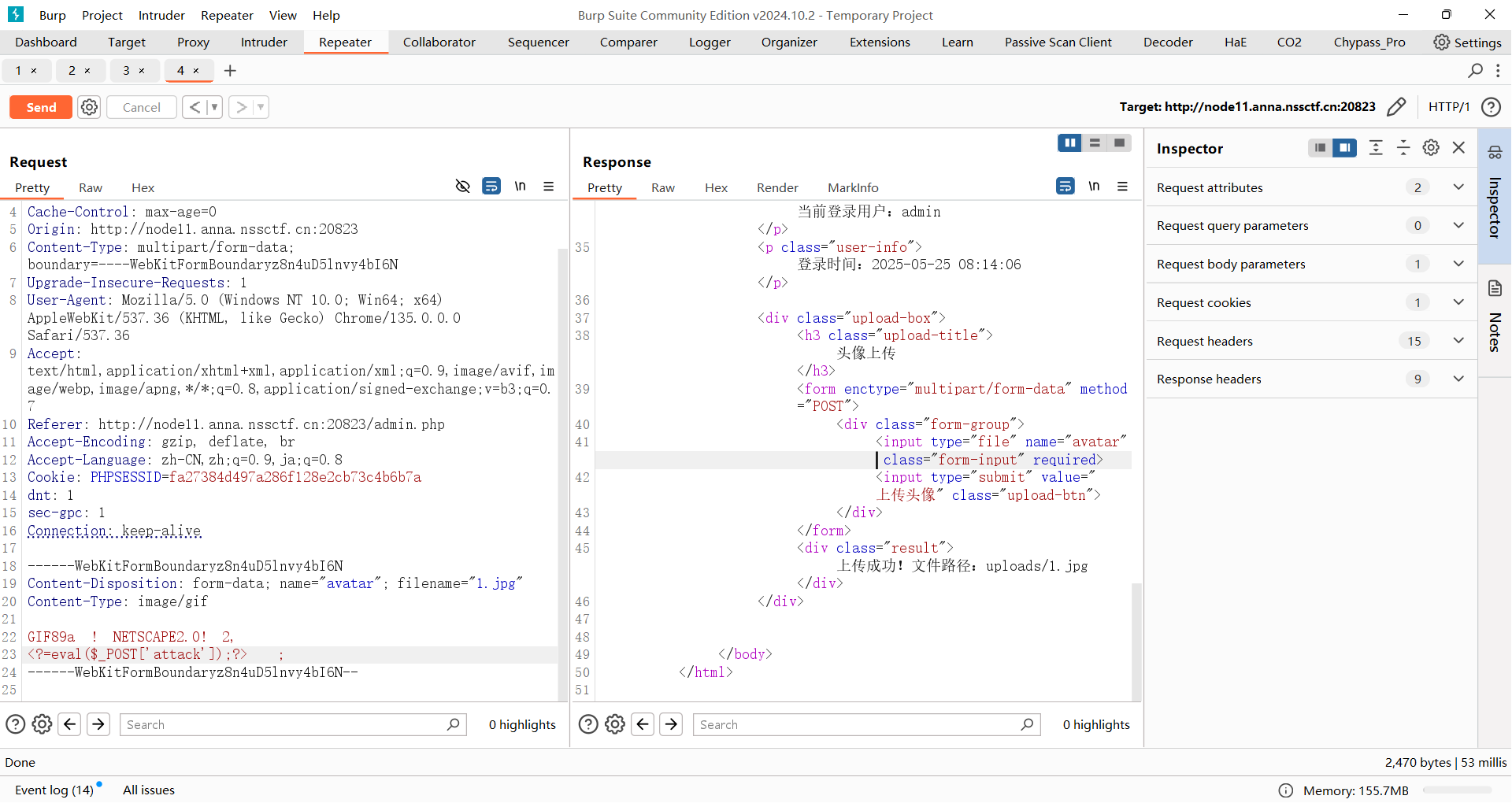This screenshot has height=803, width=1512.
Task: Focus the Request search field
Action: (293, 724)
